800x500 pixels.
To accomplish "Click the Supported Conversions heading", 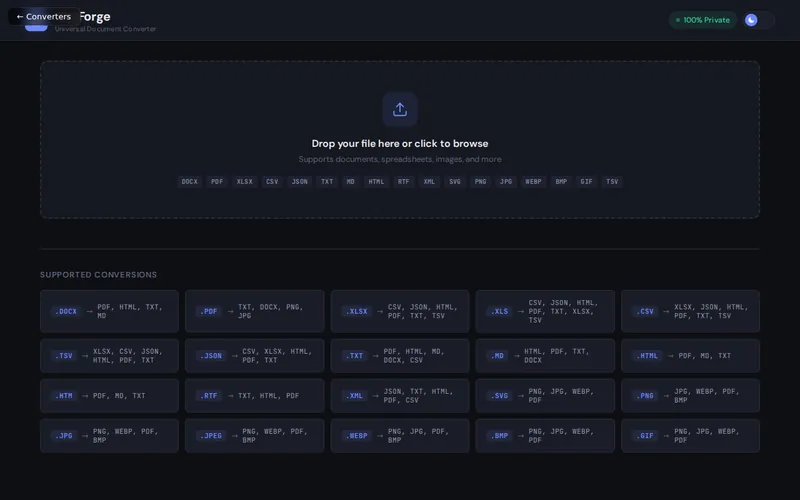I will 98,274.
